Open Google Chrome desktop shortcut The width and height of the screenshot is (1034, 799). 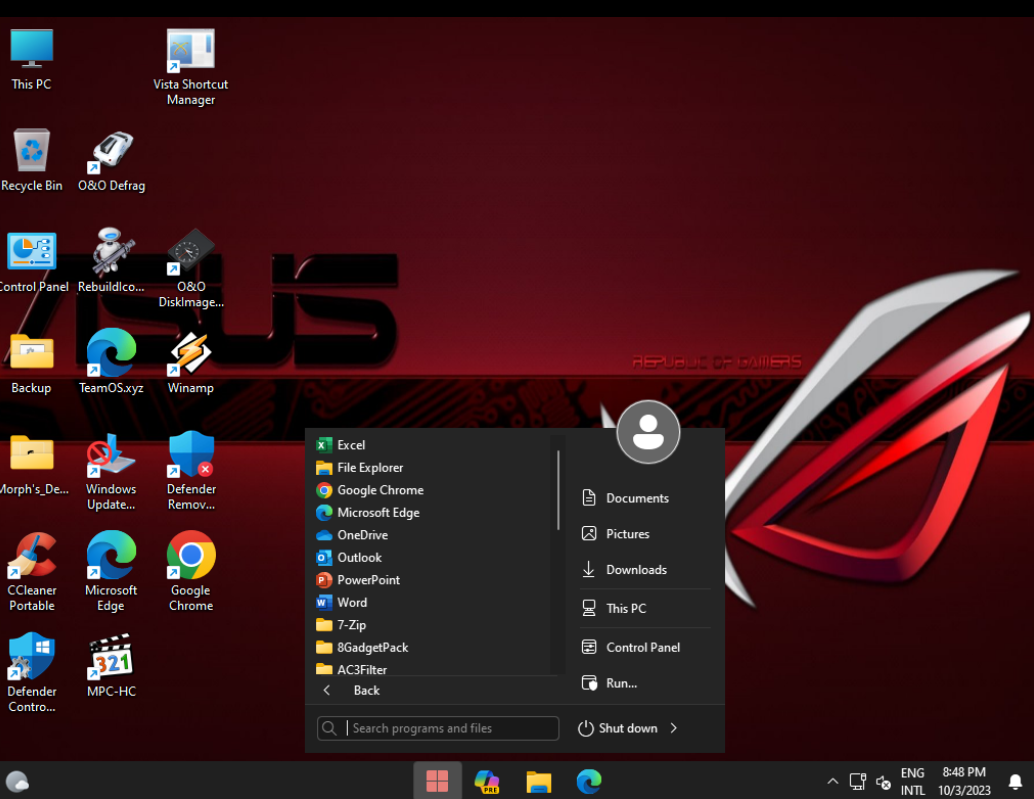coord(191,572)
